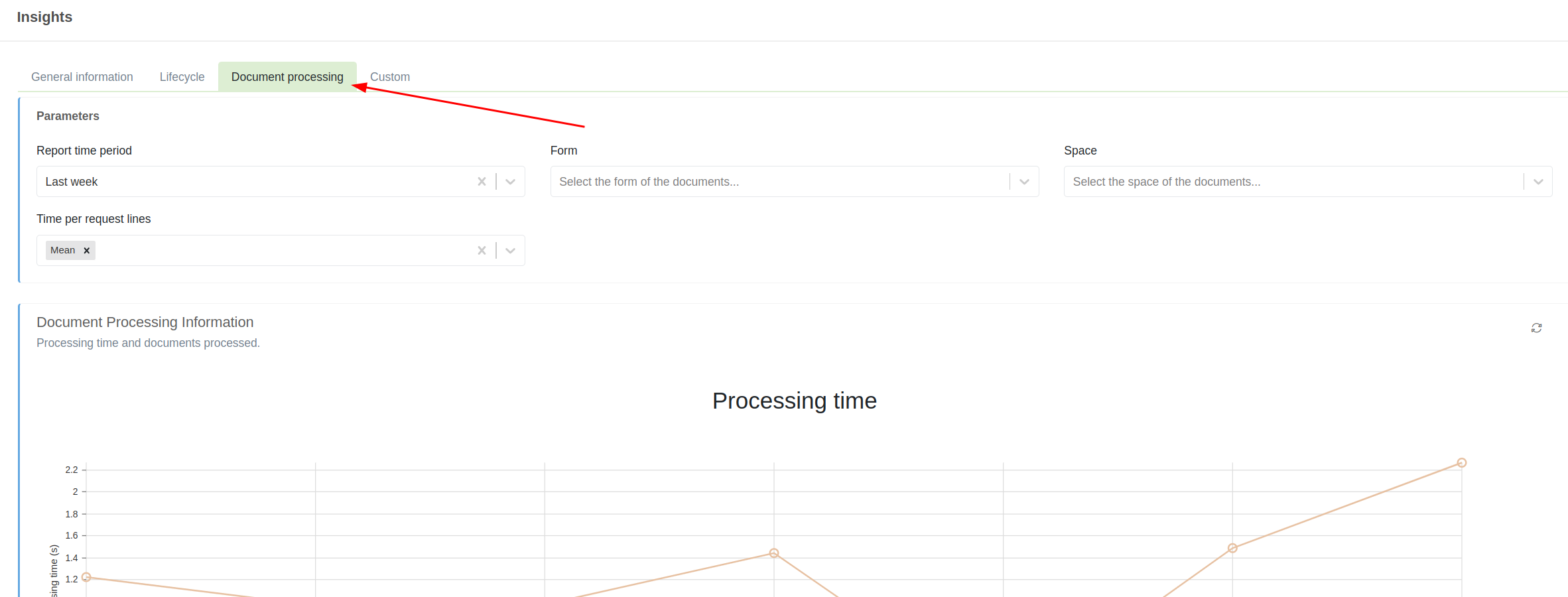Expand the Report time period dropdown
This screenshot has width=1568, height=597.
[x=510, y=182]
